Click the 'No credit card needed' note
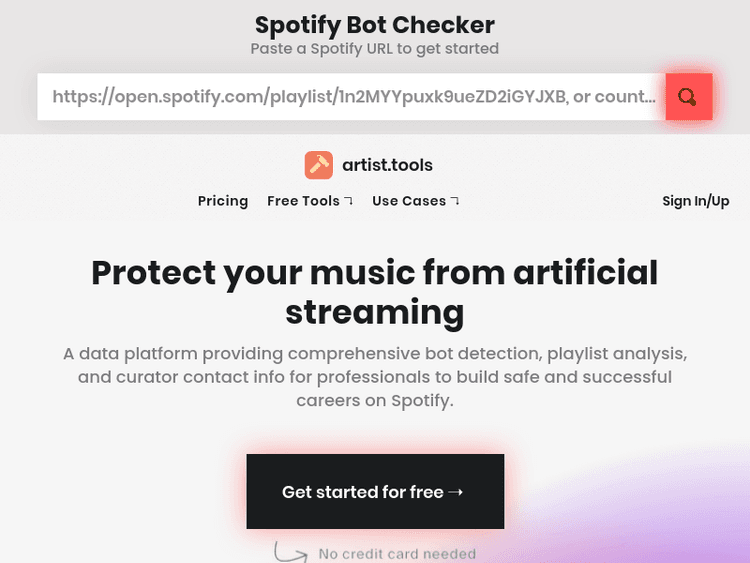750x563 pixels. tap(397, 554)
